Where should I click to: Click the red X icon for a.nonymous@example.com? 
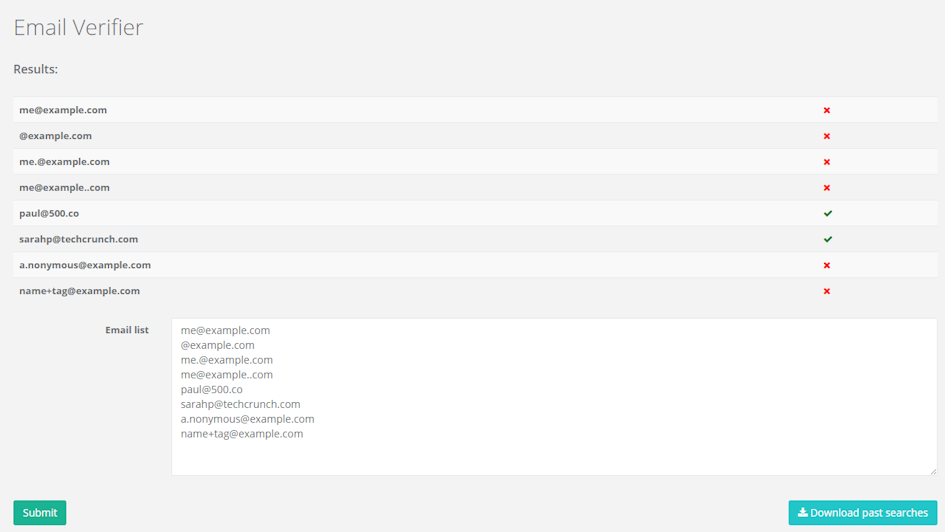(x=826, y=266)
